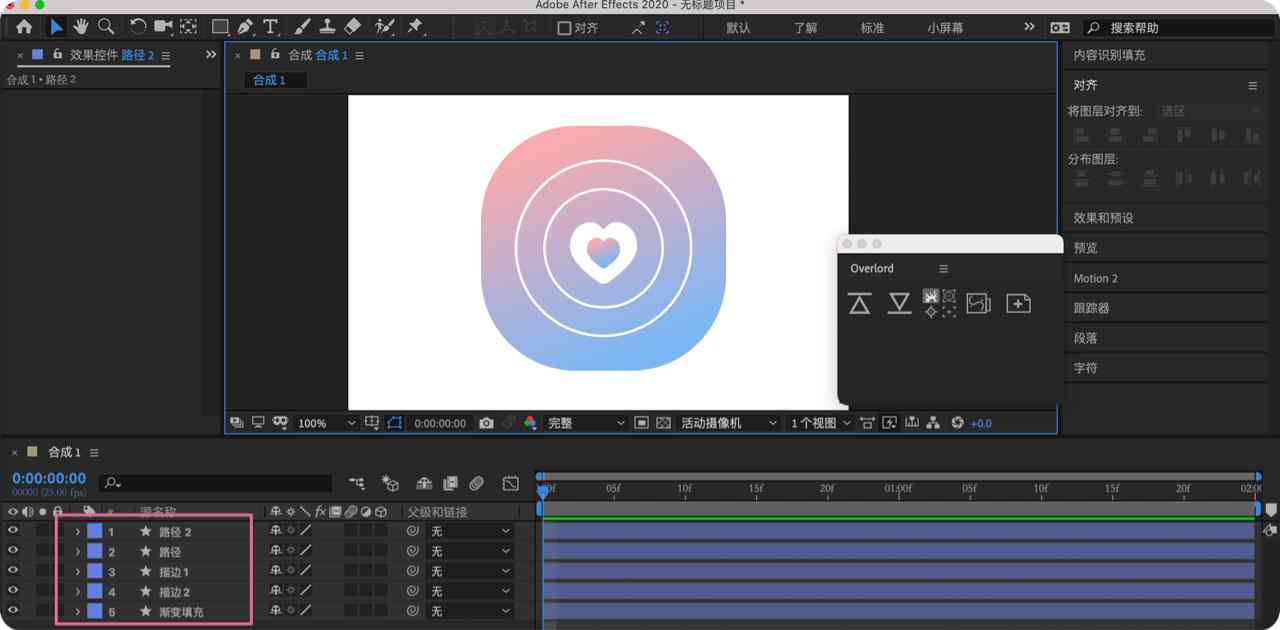Hide the 渐变填充 layer eye

(13, 611)
